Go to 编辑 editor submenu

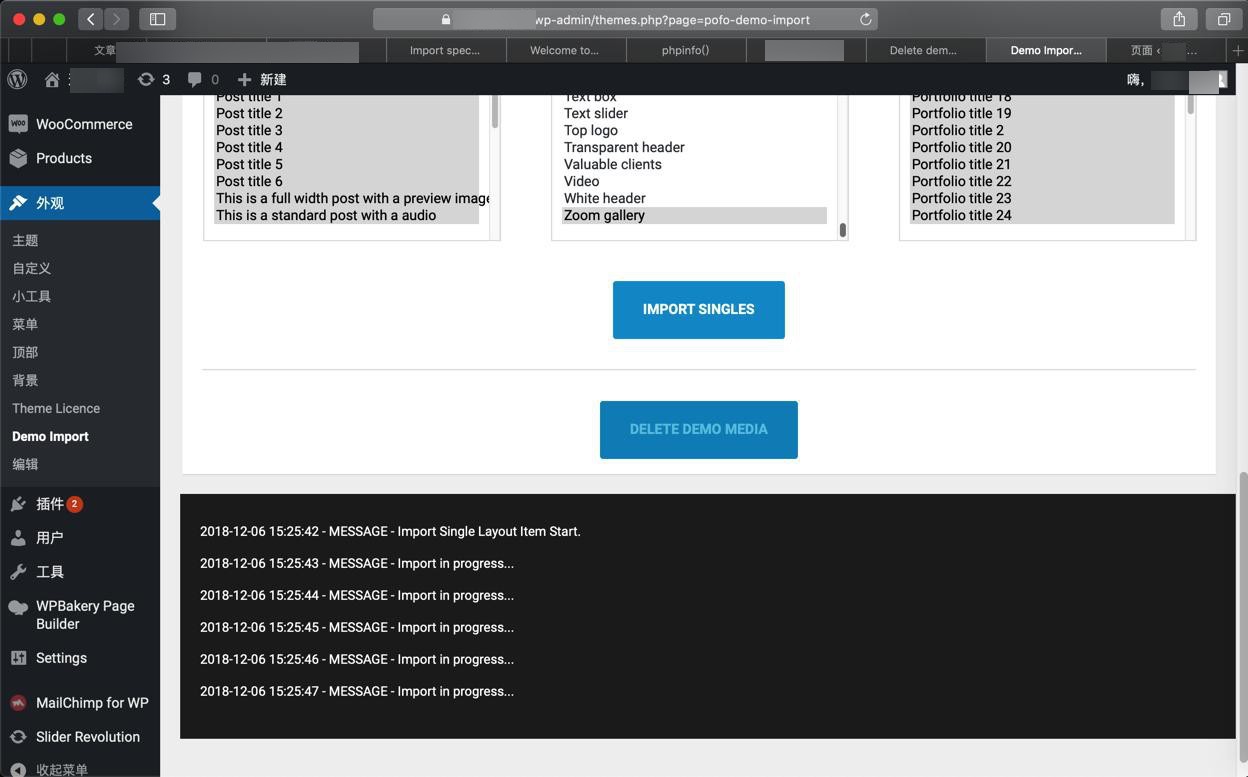pos(25,464)
